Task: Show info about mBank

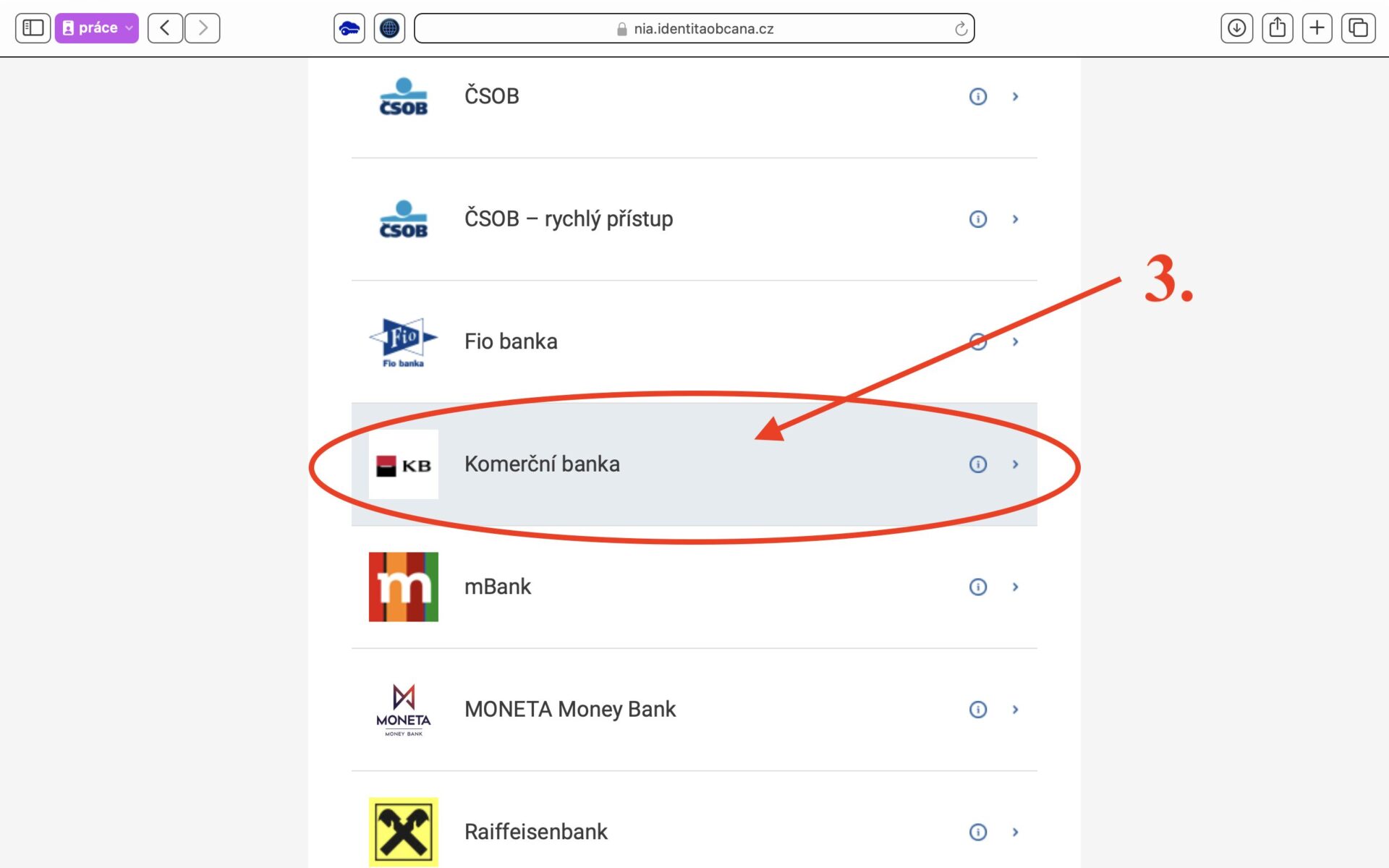Action: click(x=978, y=587)
